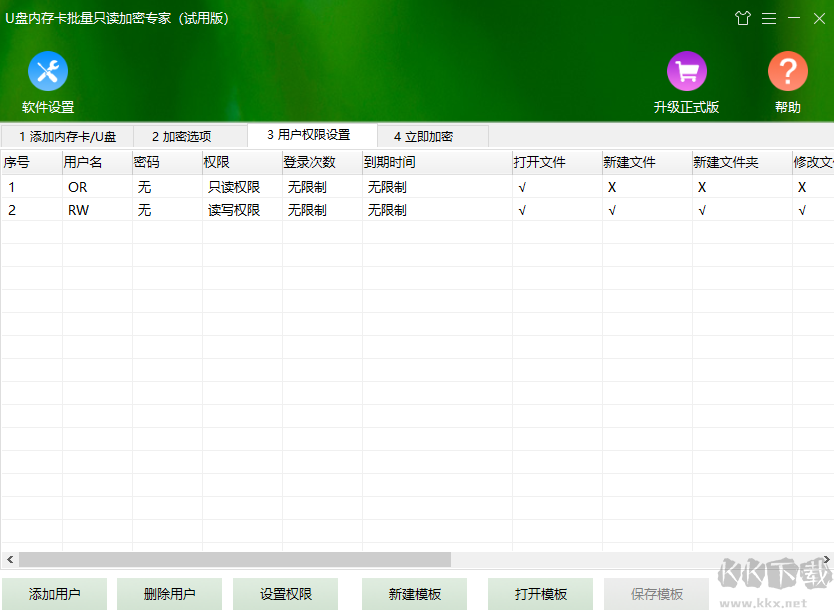This screenshot has height=610, width=834.
Task: Click the 升级正式版 shopping cart icon
Action: (687, 70)
